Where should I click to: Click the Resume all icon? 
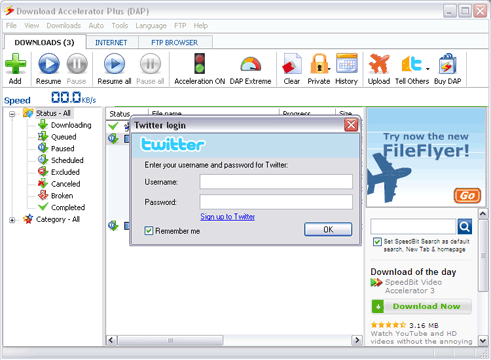(114, 64)
